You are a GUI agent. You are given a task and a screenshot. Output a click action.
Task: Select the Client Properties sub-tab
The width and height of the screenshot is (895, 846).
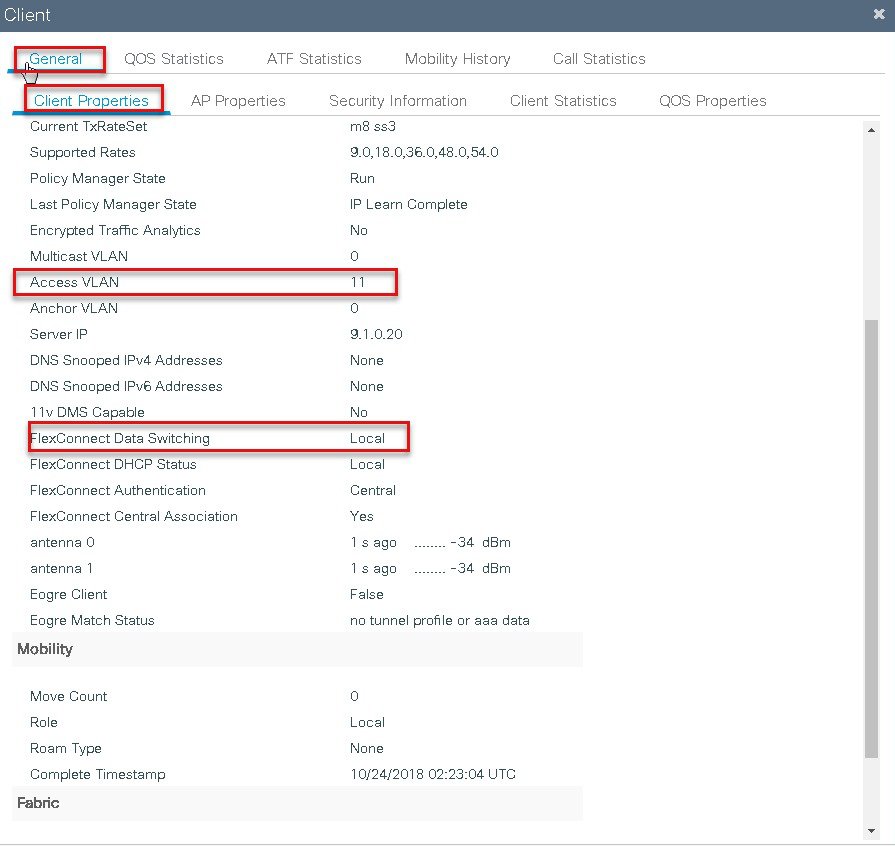point(91,100)
